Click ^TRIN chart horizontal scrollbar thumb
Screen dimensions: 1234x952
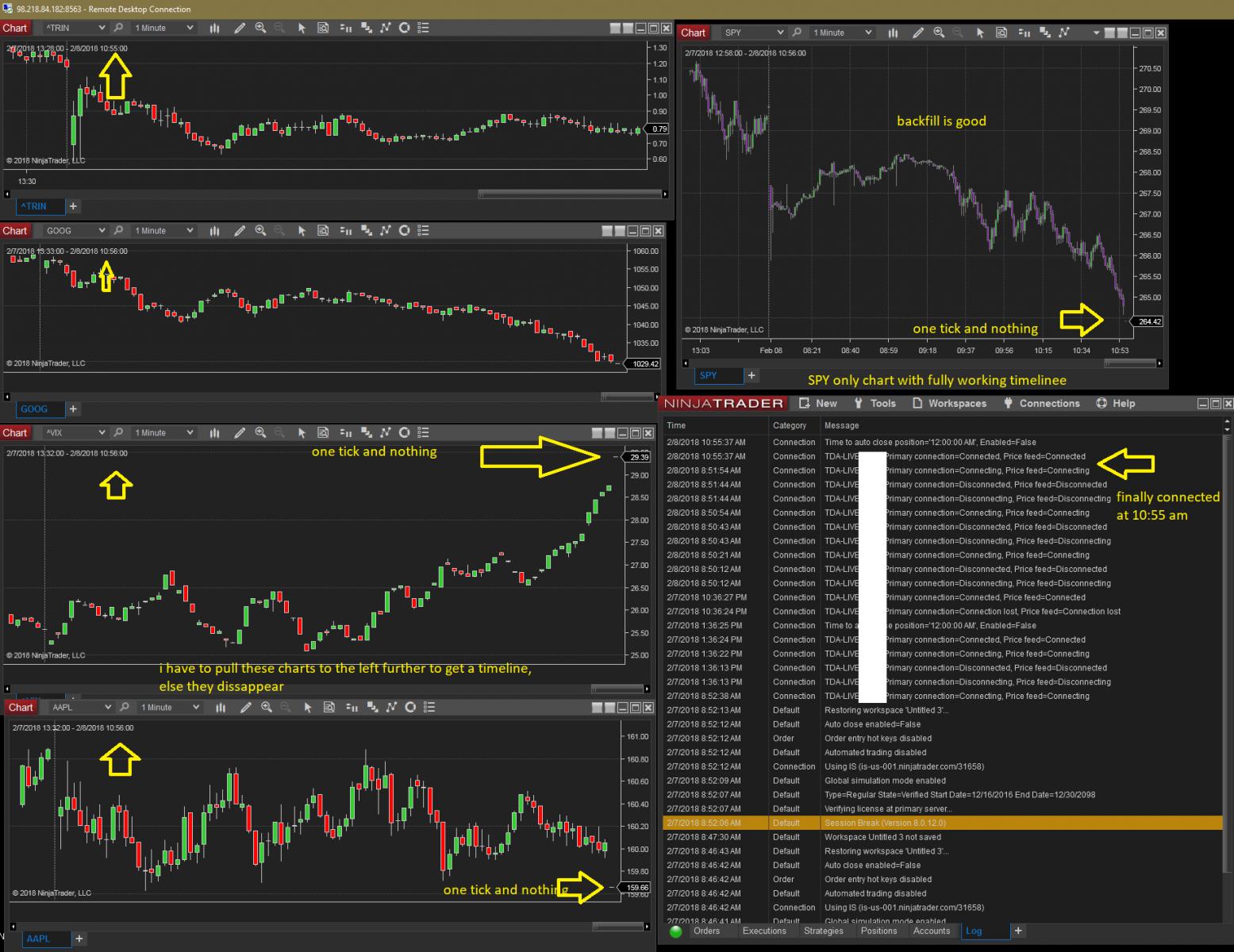[x=571, y=194]
